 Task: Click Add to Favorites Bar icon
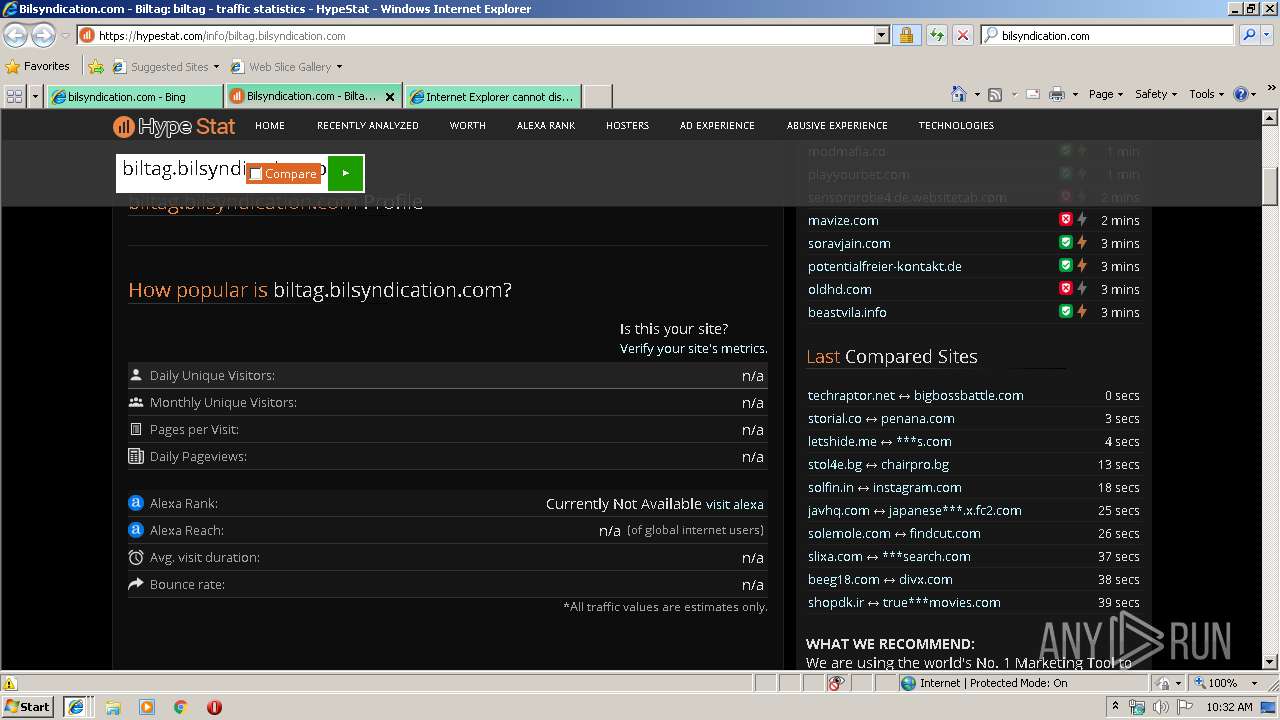click(x=96, y=67)
